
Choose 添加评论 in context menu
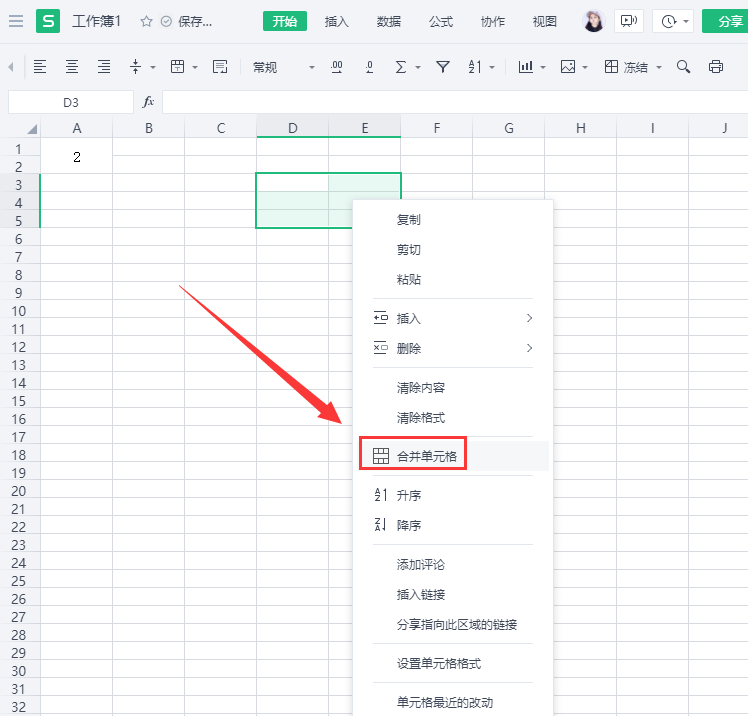click(453, 564)
